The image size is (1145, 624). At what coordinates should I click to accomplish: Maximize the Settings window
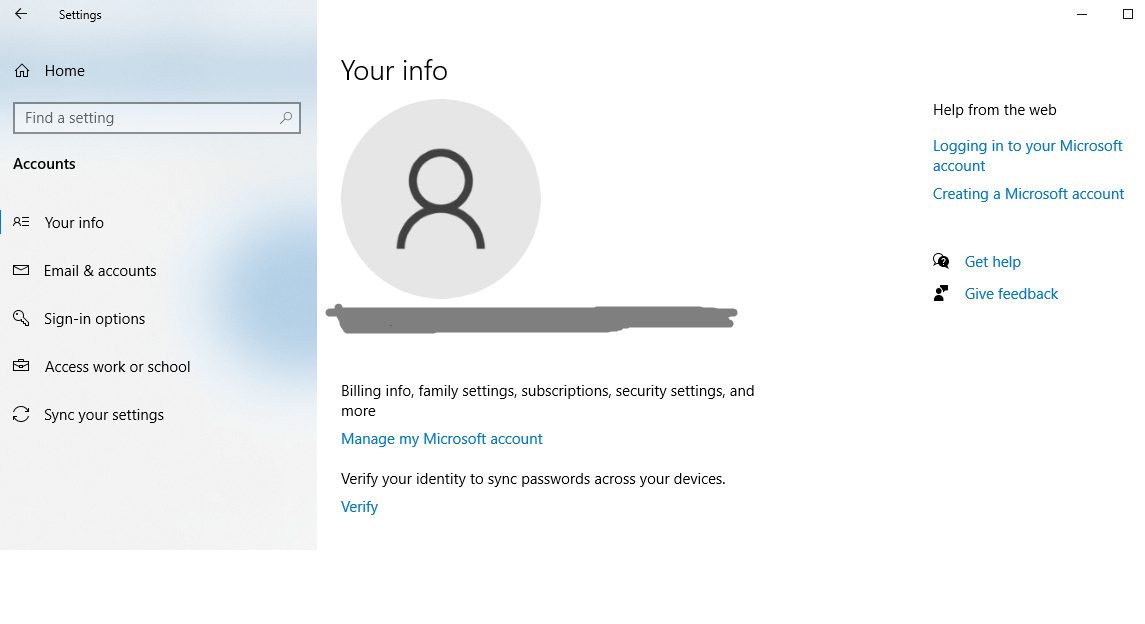point(1127,14)
